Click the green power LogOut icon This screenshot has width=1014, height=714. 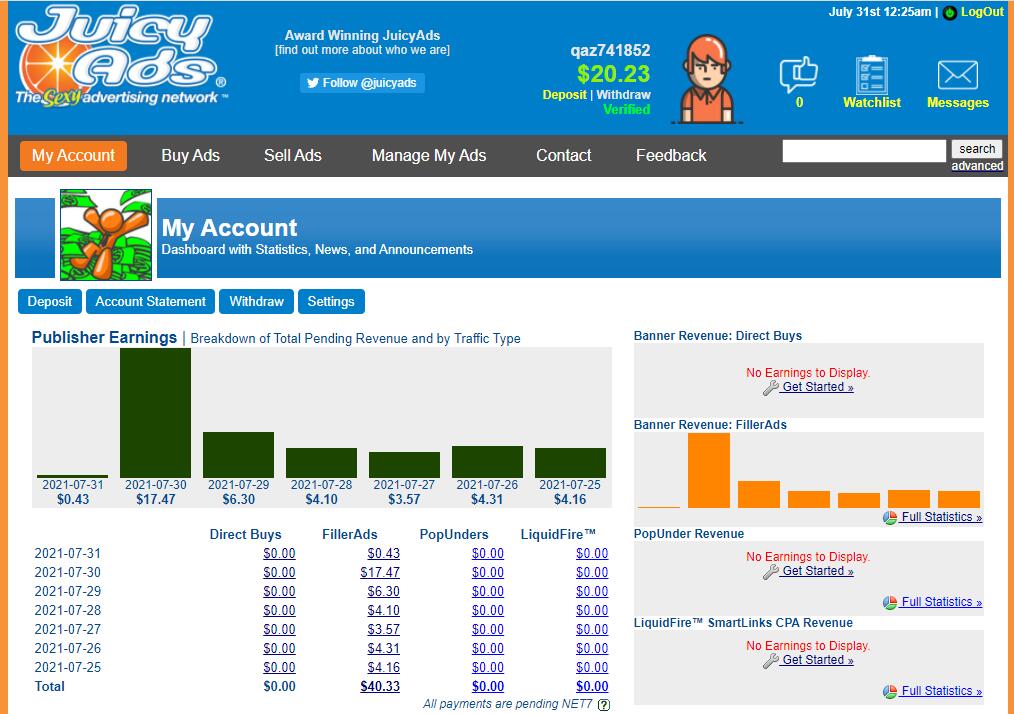click(x=949, y=12)
